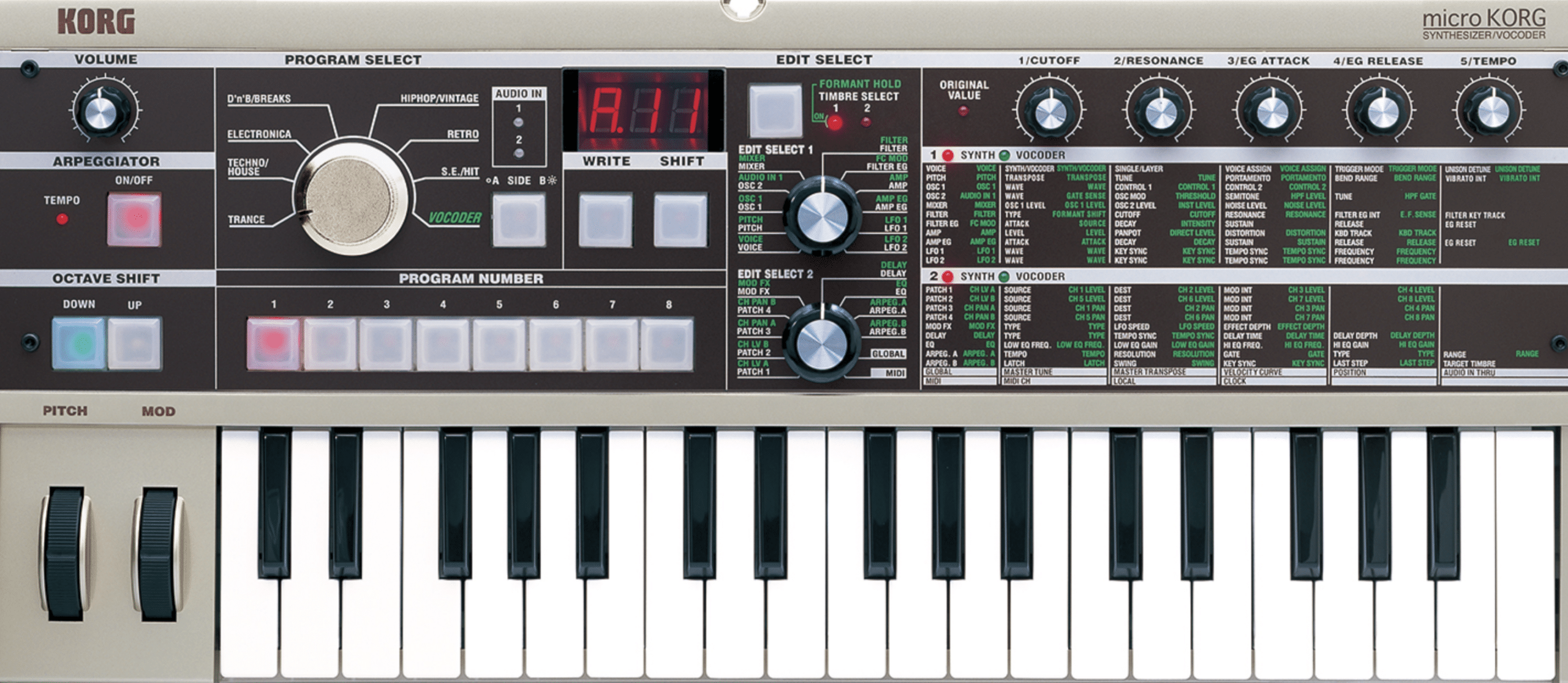Click the VOCODER label on program dial
The image size is (1568, 683).
[x=454, y=218]
